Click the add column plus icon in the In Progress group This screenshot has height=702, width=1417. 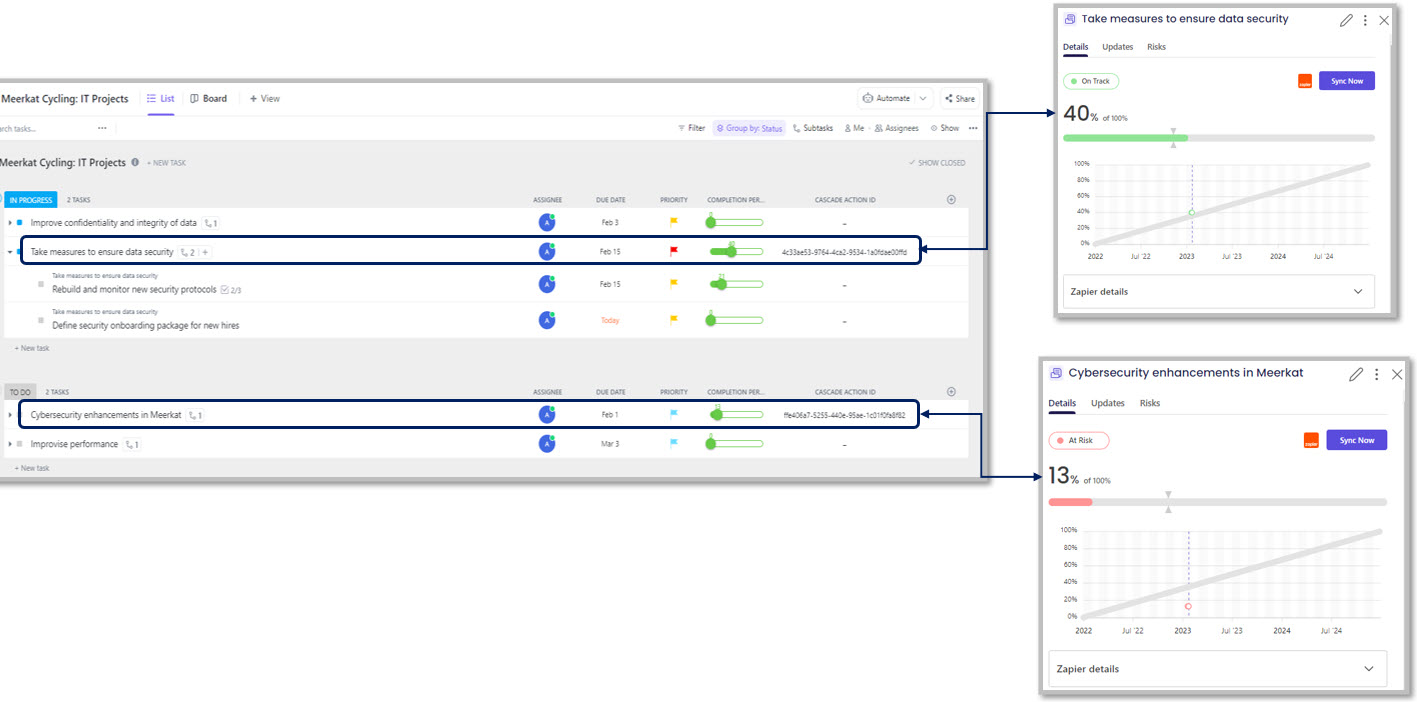tap(951, 200)
